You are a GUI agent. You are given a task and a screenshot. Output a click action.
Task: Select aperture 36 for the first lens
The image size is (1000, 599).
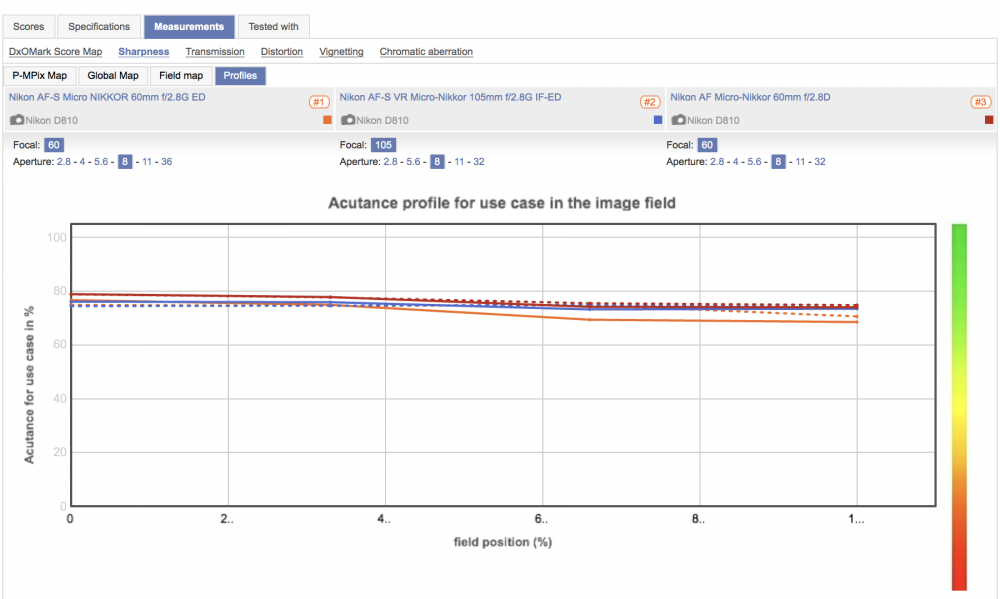pos(166,162)
